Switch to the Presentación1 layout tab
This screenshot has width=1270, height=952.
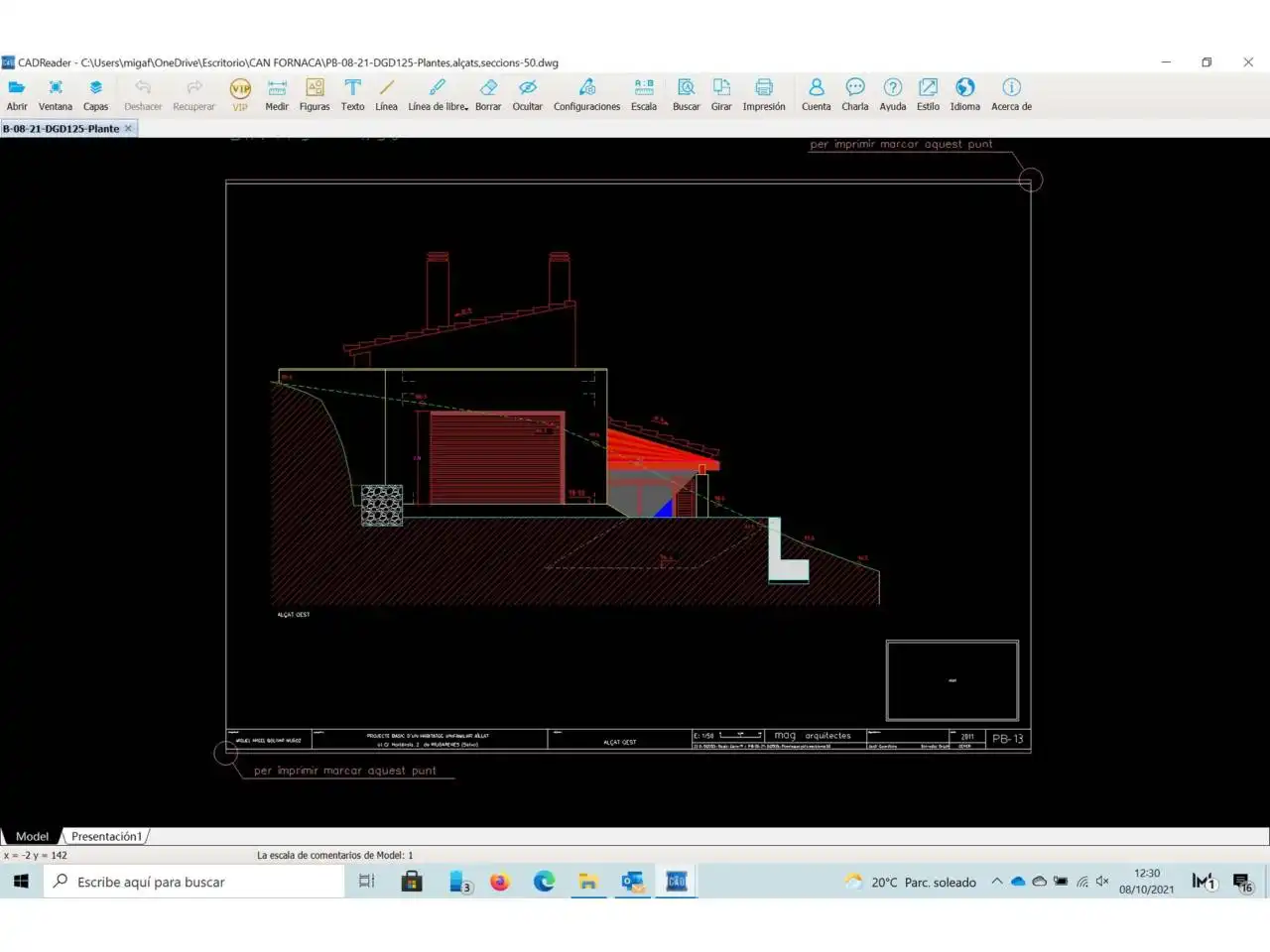click(106, 836)
